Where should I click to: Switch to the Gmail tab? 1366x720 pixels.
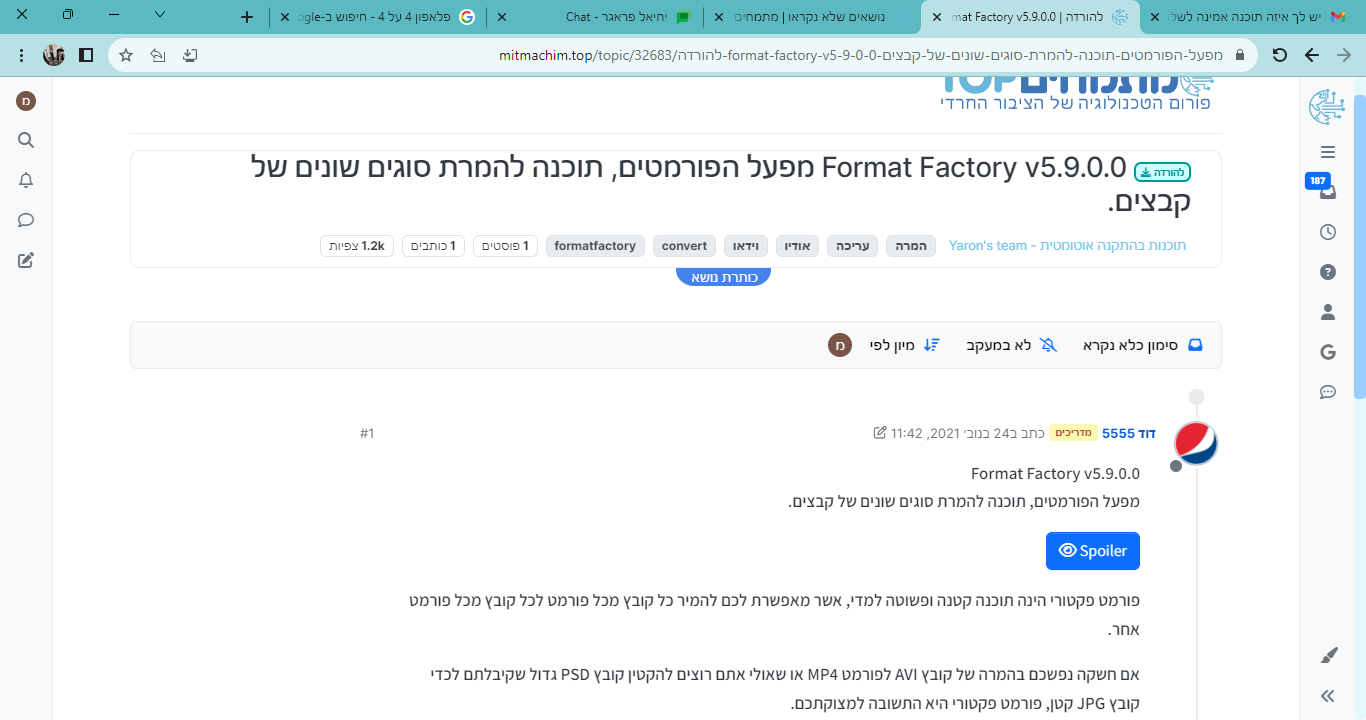[x=1252, y=17]
